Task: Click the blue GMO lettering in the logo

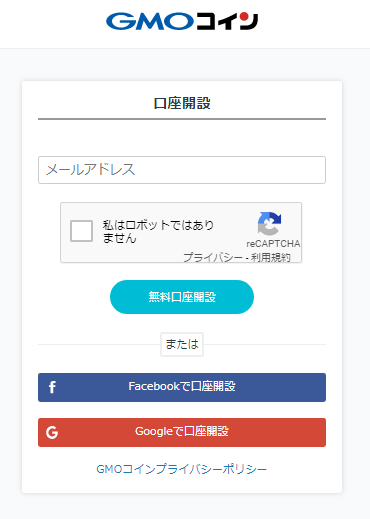Action: point(150,21)
